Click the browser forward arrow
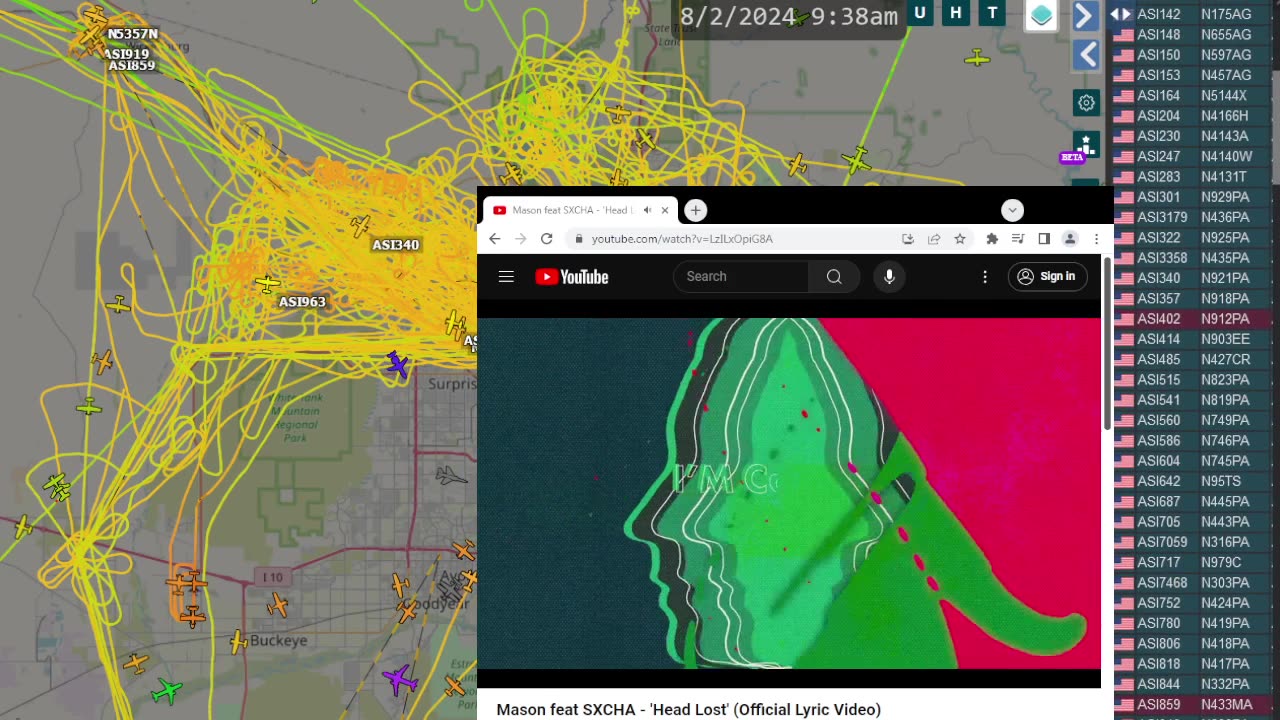The image size is (1280, 720). (520, 239)
